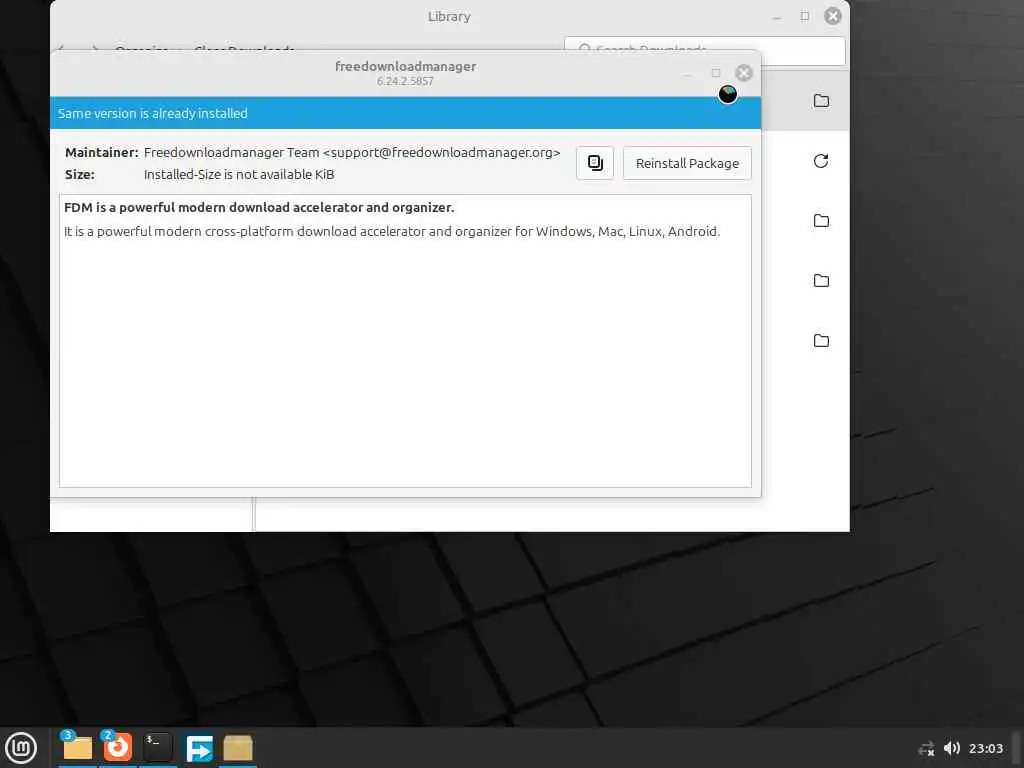Select the package installer taskbar icon

(238, 748)
